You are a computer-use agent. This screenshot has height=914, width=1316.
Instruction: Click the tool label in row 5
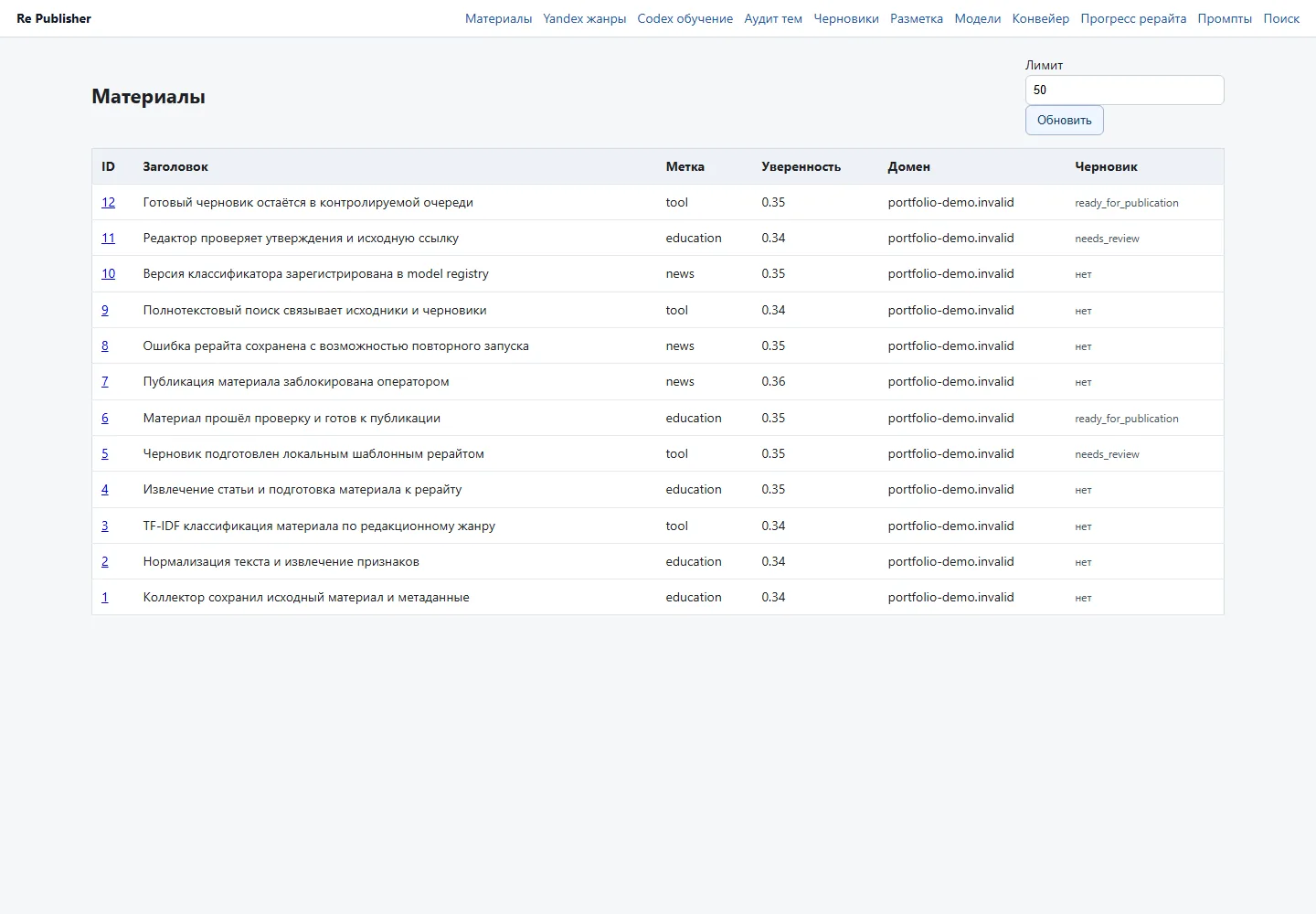[676, 453]
